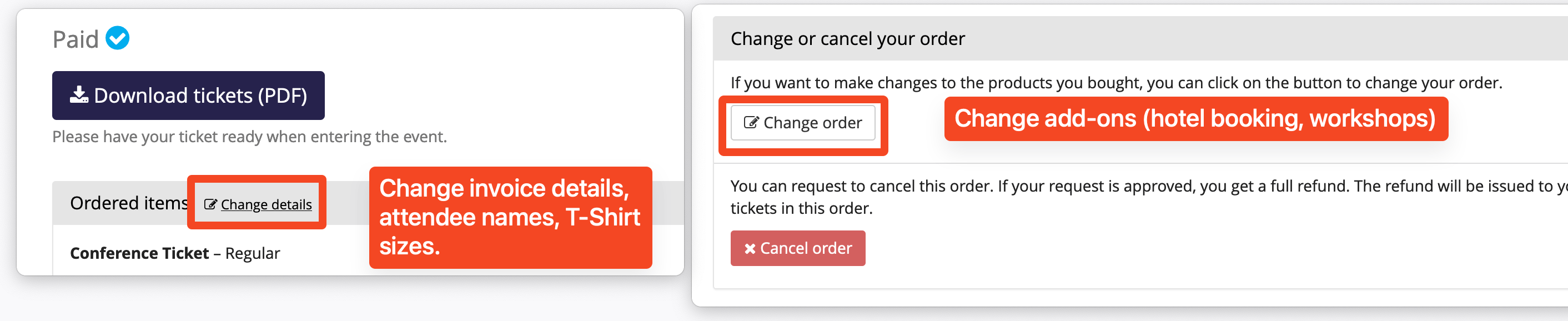This screenshot has height=321, width=1568.
Task: Click the 'Please have your ticket ready' note
Action: [249, 137]
